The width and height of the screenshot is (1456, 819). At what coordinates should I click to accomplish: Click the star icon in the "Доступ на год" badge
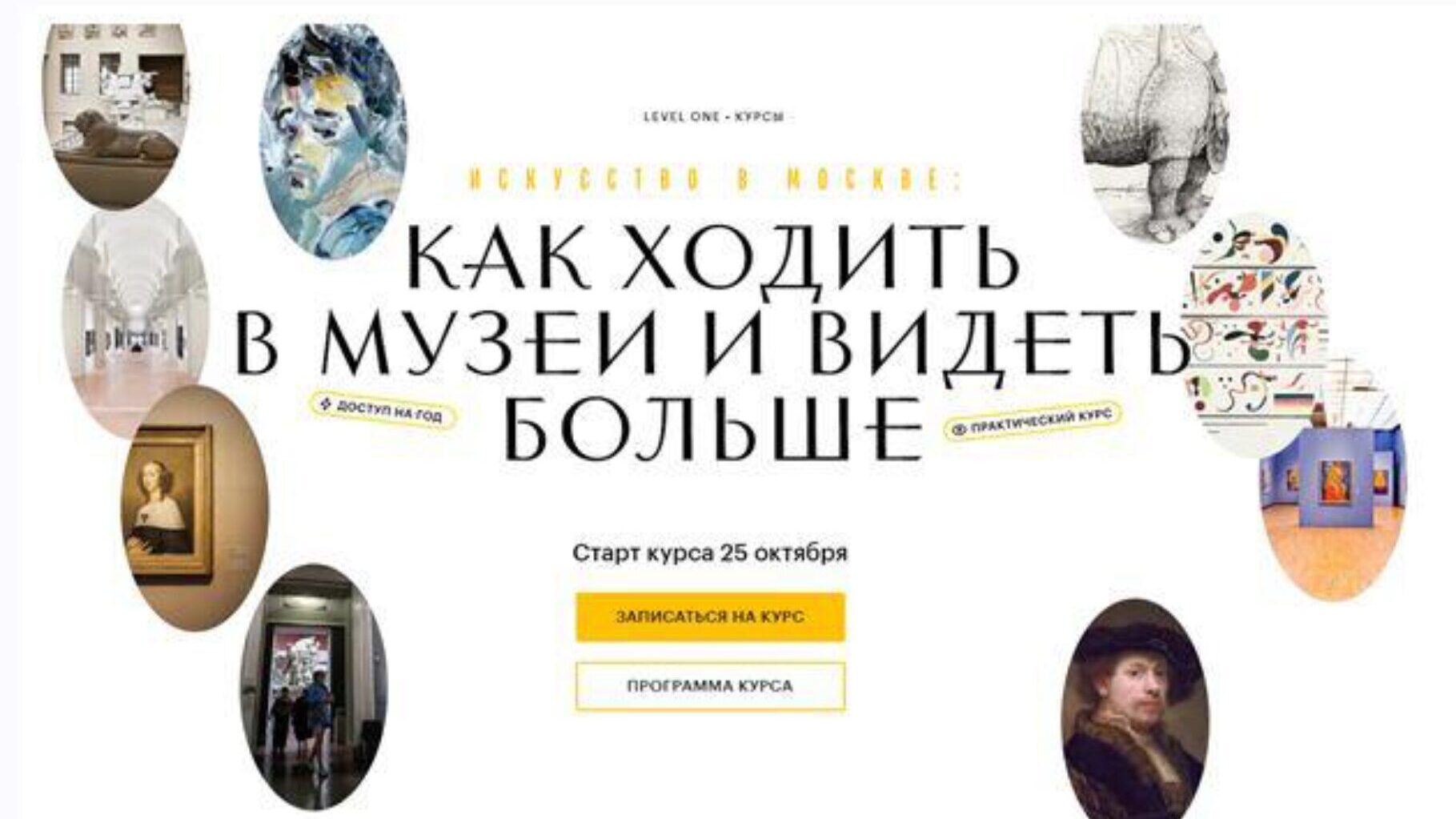tap(325, 404)
